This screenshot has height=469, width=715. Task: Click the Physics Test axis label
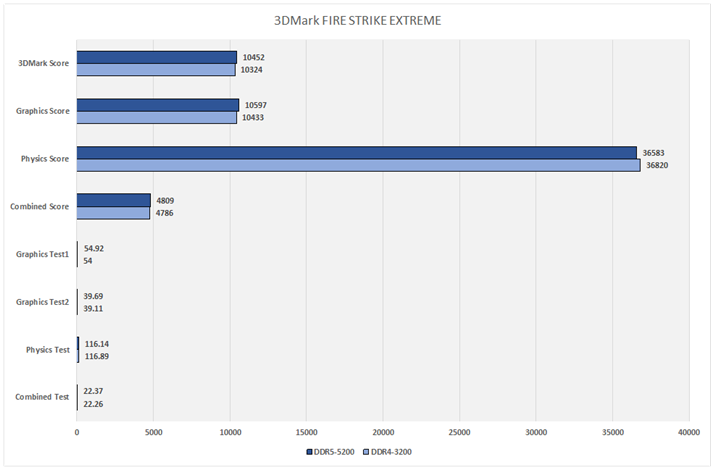[47, 349]
